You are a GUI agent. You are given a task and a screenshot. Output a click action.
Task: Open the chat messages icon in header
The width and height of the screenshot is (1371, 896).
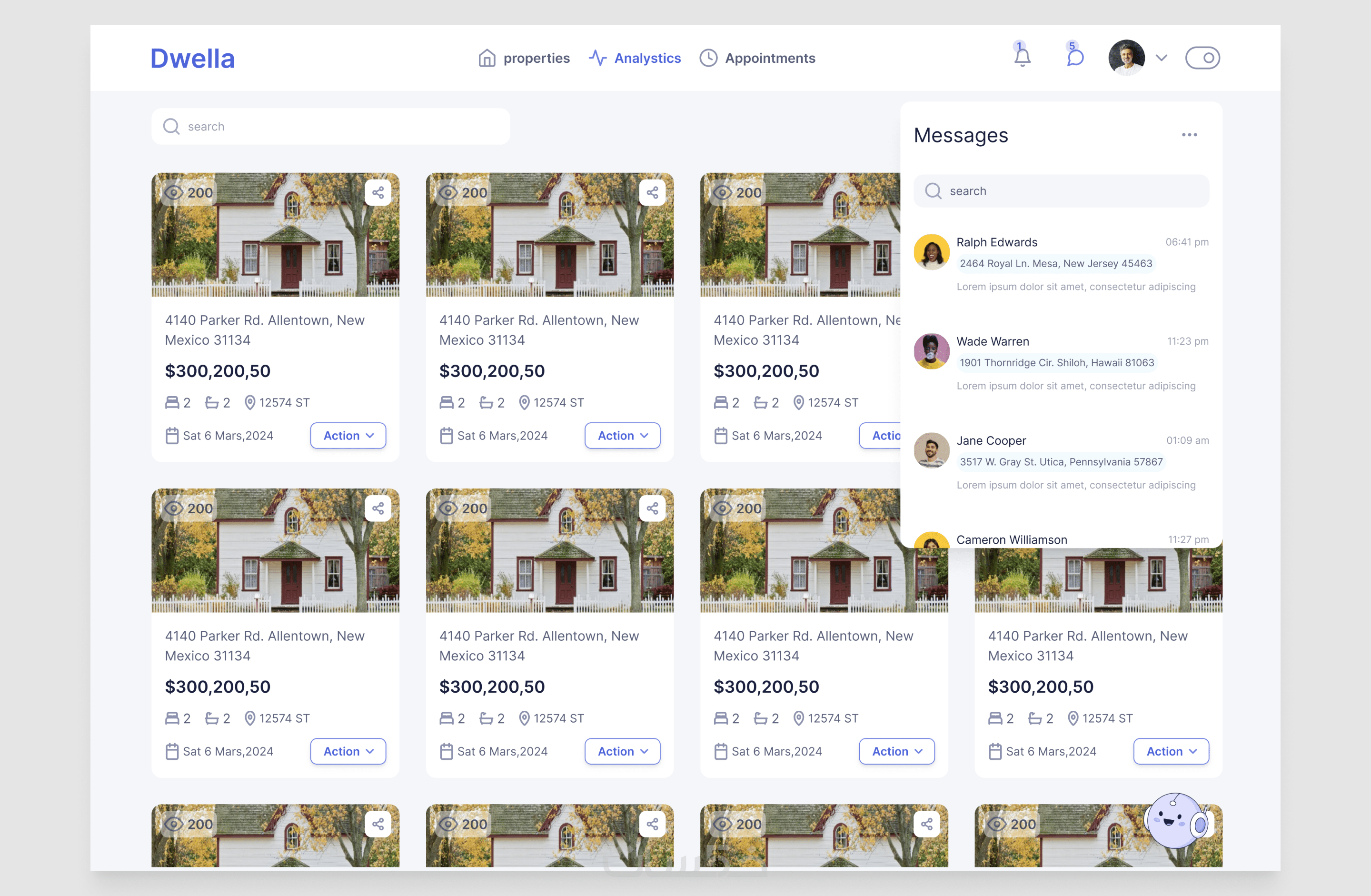point(1074,57)
